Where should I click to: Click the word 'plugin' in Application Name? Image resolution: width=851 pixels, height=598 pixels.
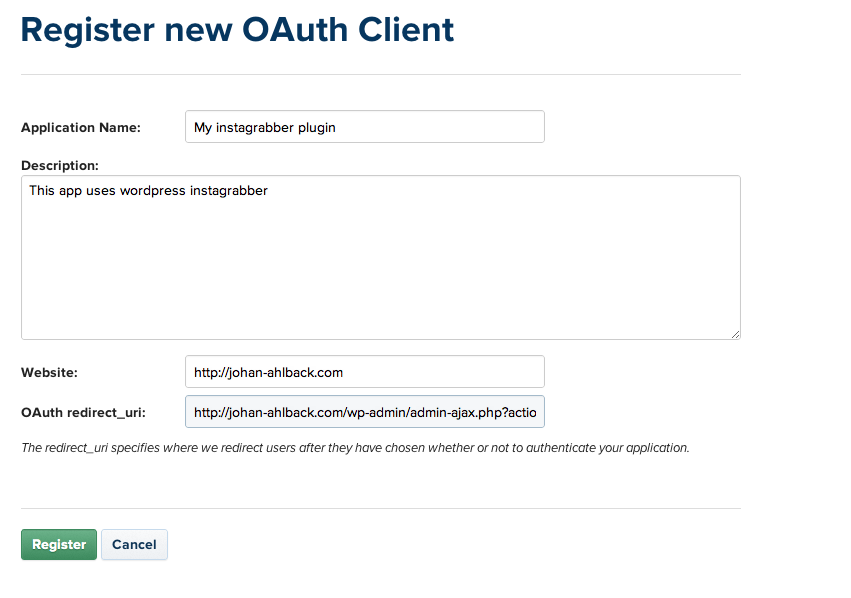[x=317, y=128]
